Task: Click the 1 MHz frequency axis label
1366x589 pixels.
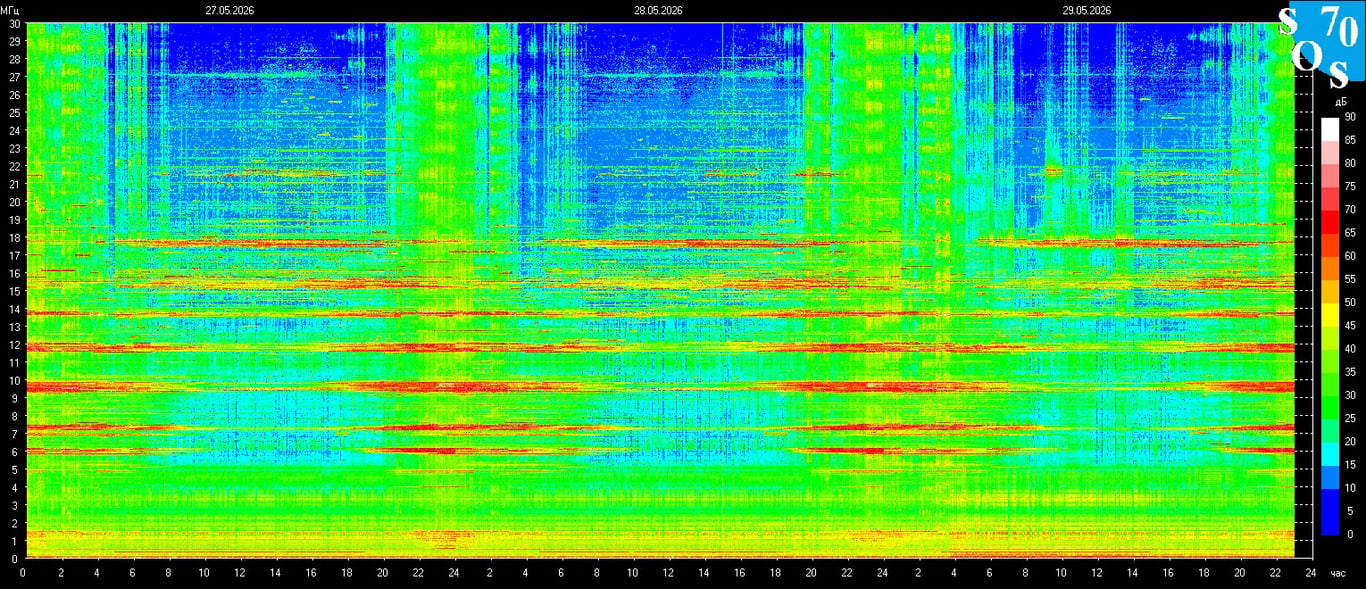Action: [15, 541]
